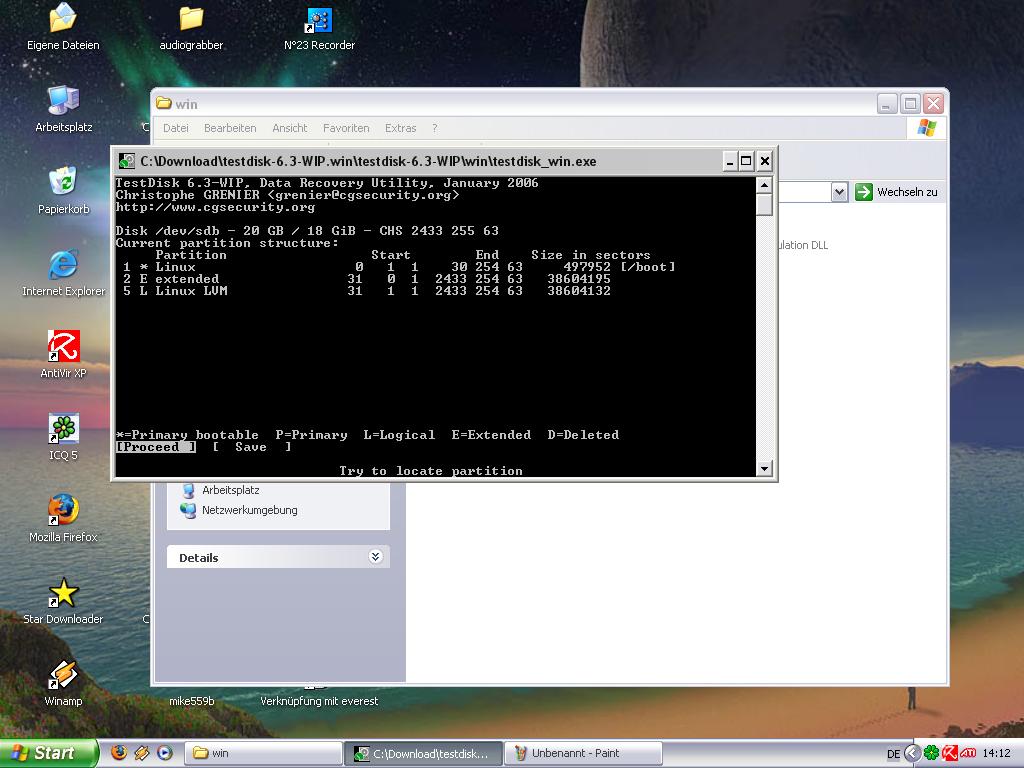The width and height of the screenshot is (1024, 768).
Task: Click the console scrollbar thumb
Action: pyautogui.click(x=764, y=204)
